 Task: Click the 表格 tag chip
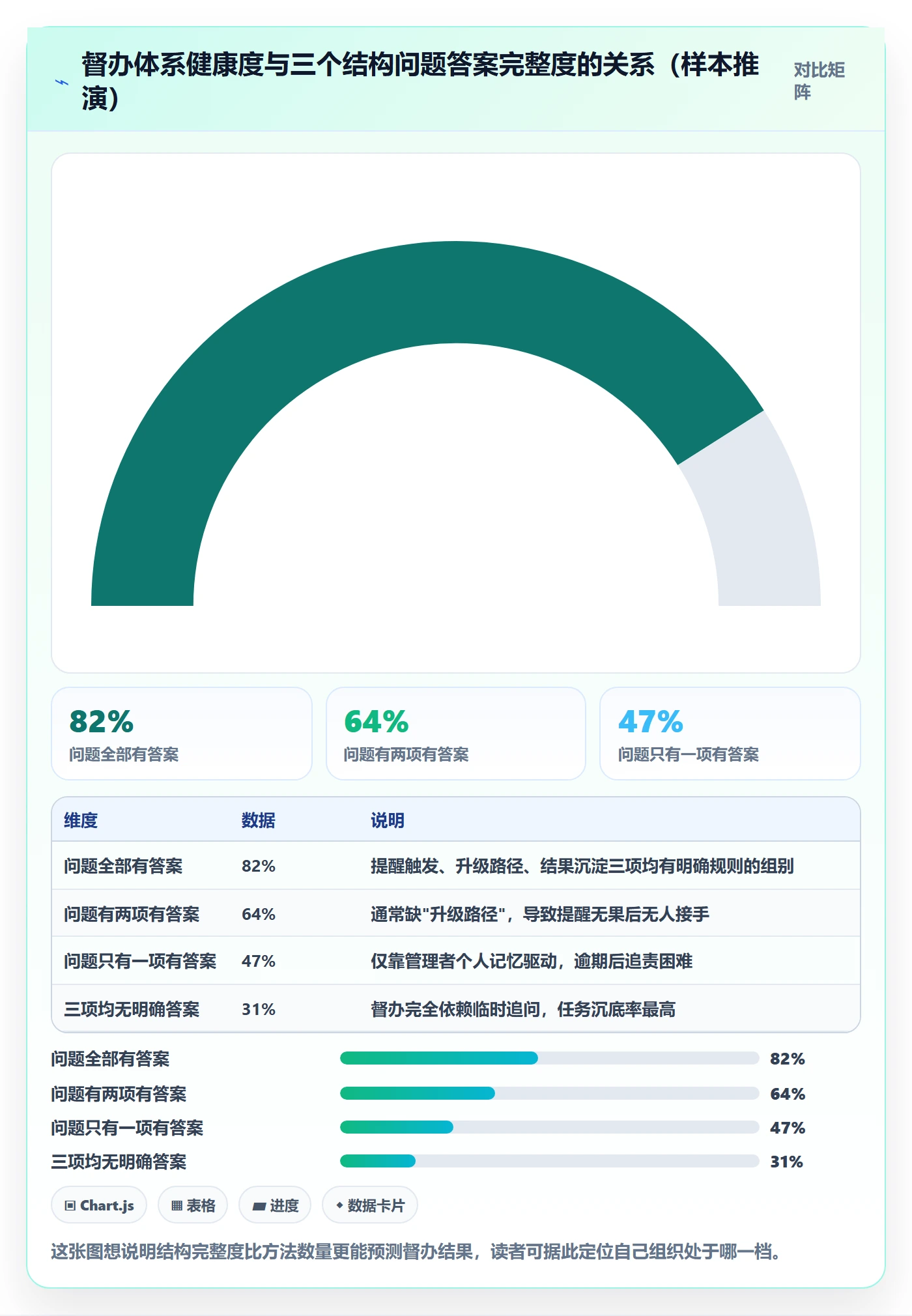193,1205
